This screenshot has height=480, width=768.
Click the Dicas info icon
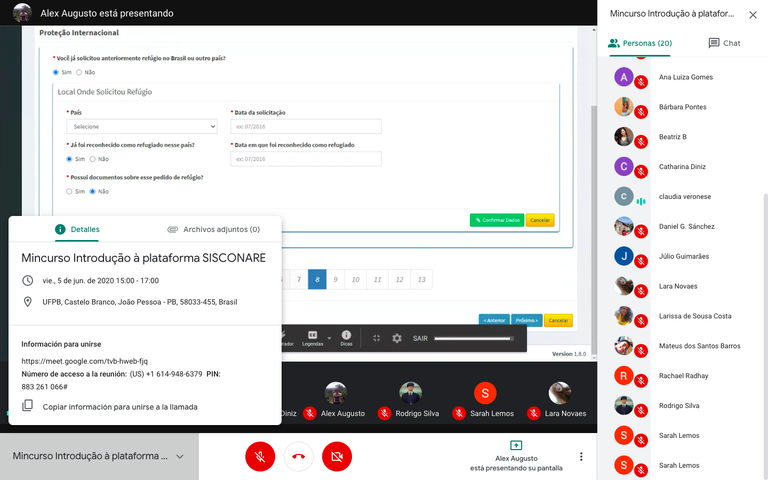pos(346,335)
